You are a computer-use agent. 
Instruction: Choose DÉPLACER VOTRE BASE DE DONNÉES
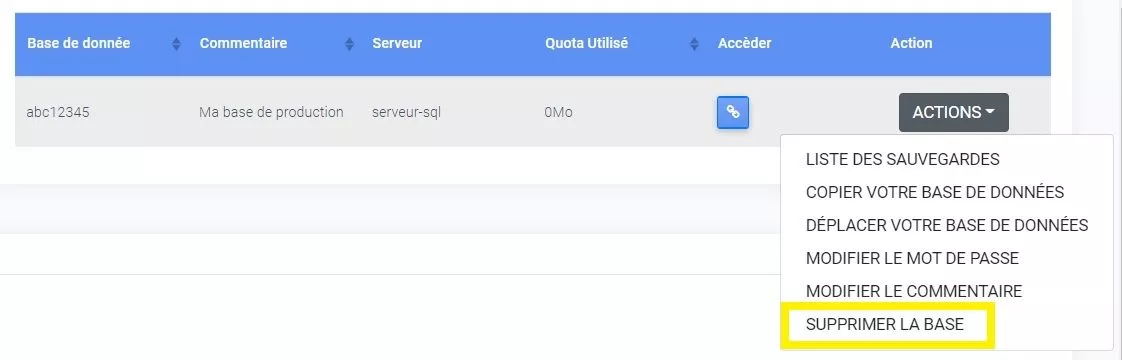click(947, 225)
